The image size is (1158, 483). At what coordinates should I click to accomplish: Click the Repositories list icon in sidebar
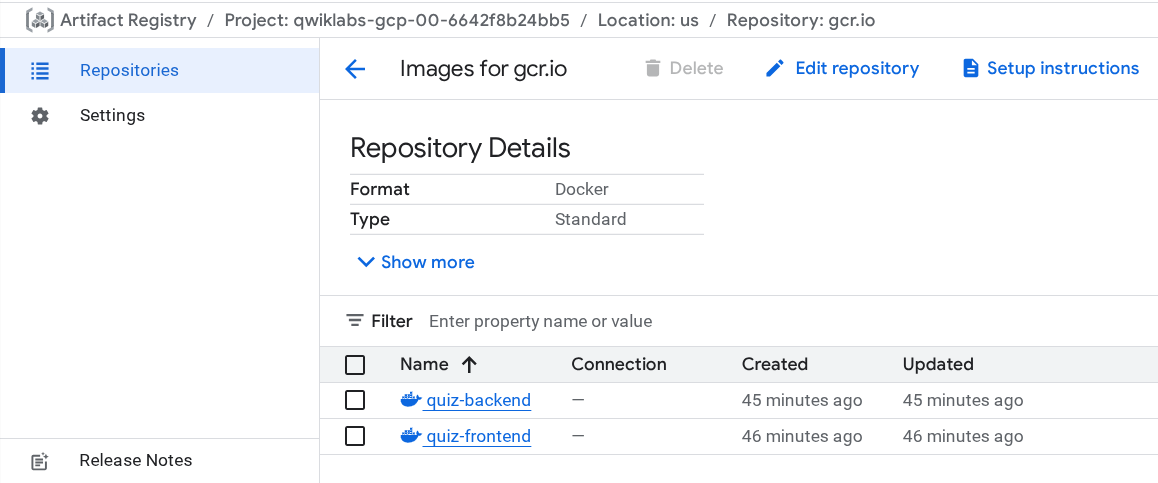coord(40,71)
